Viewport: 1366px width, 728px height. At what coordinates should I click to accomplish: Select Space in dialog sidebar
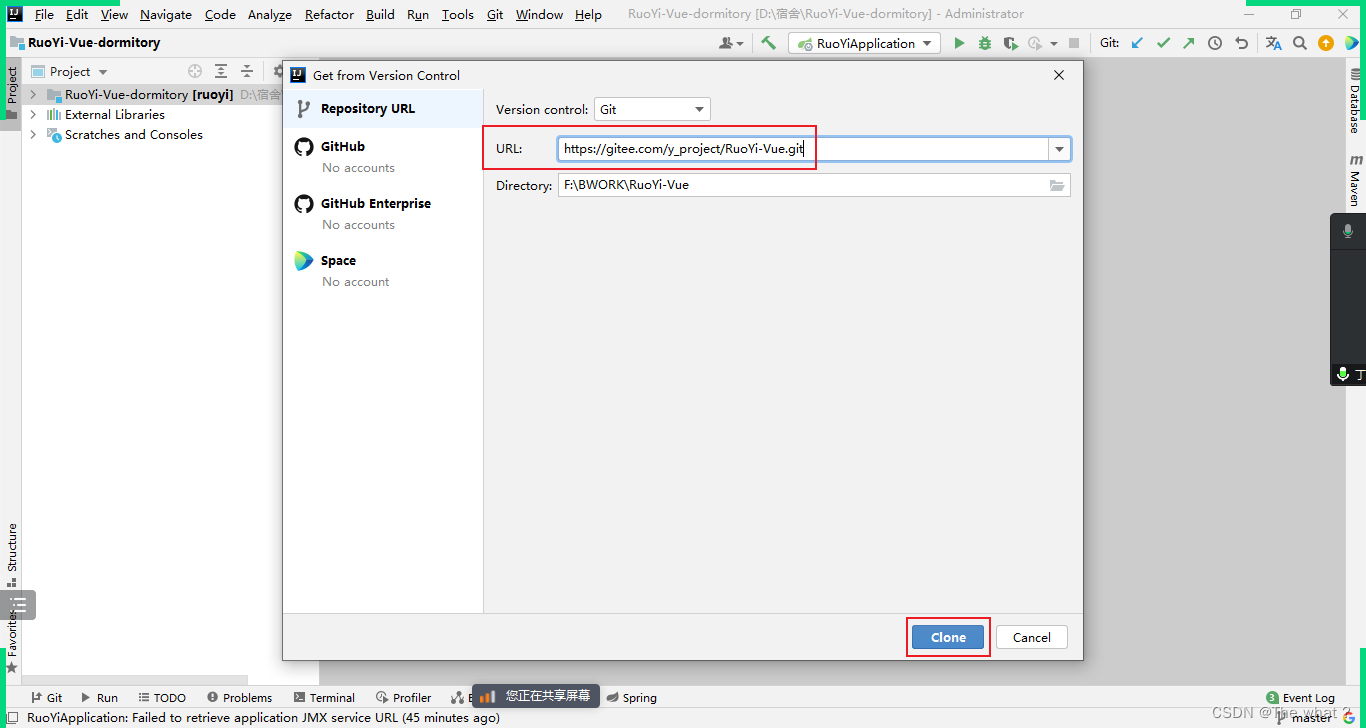pyautogui.click(x=383, y=270)
